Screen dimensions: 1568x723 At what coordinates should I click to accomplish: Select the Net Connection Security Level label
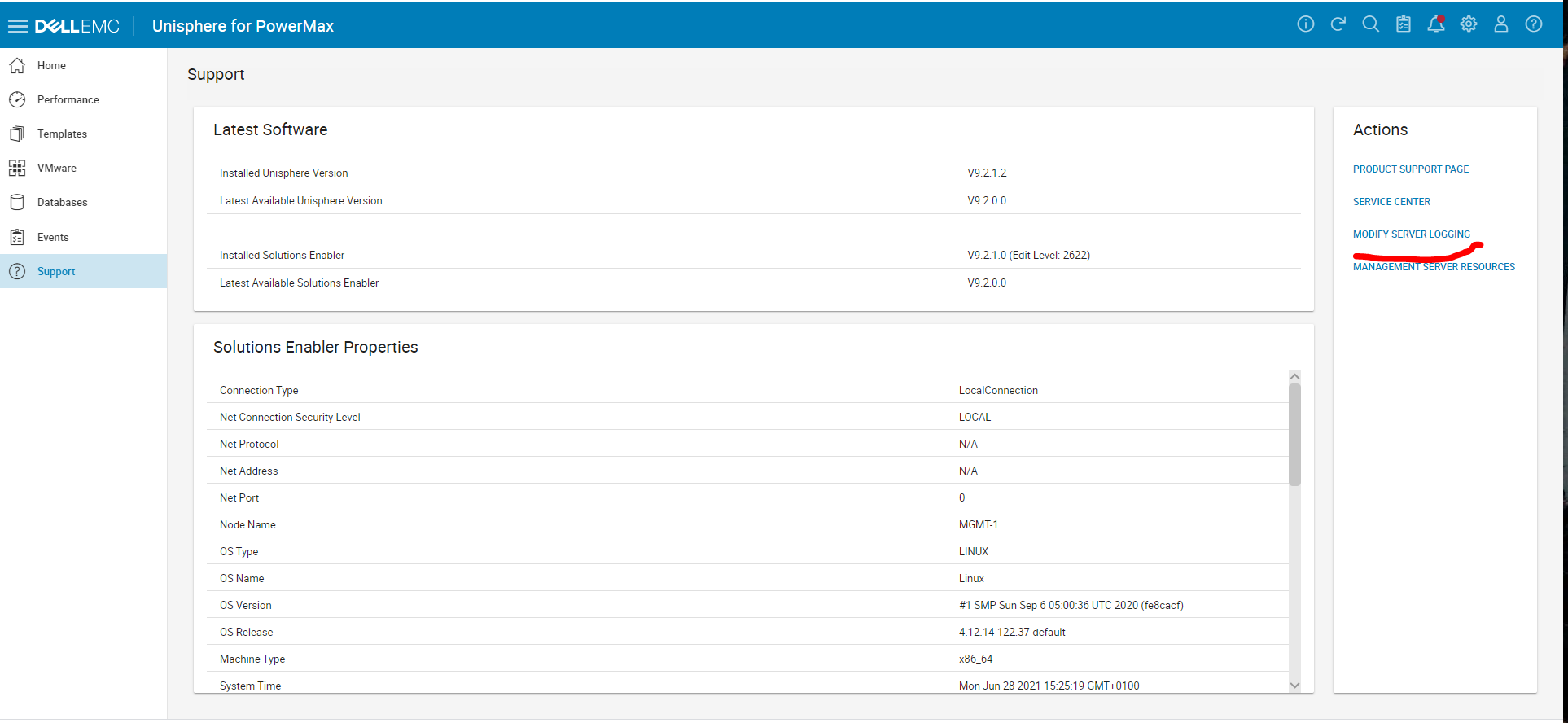[x=290, y=417]
